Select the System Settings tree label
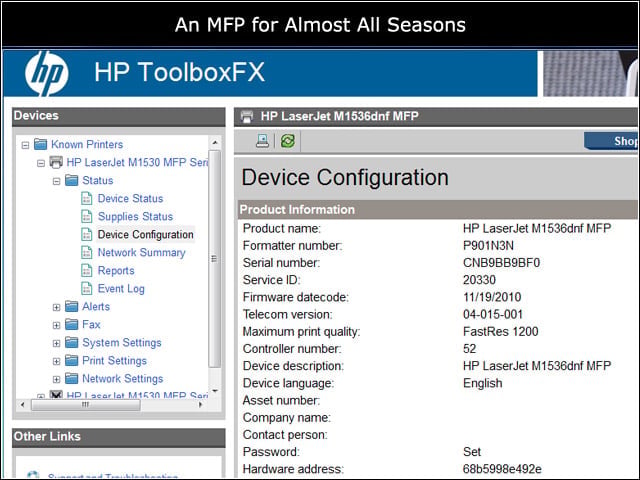Image resolution: width=640 pixels, height=480 pixels. (x=122, y=343)
